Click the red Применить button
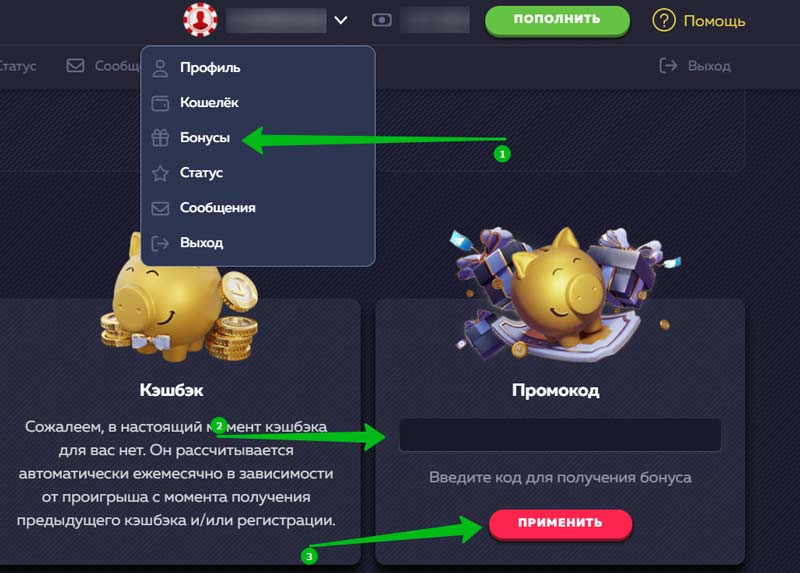800x573 pixels. pyautogui.click(x=560, y=524)
